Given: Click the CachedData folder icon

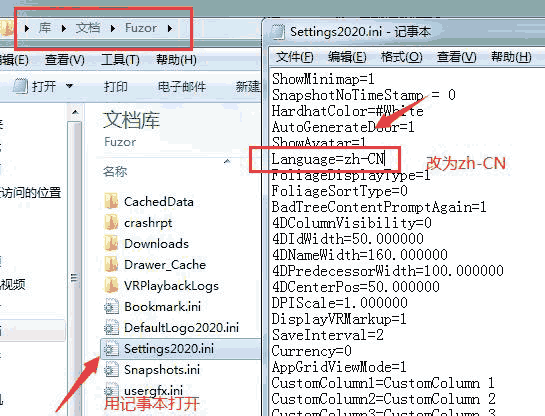Looking at the screenshot, I should pyautogui.click(x=111, y=202).
